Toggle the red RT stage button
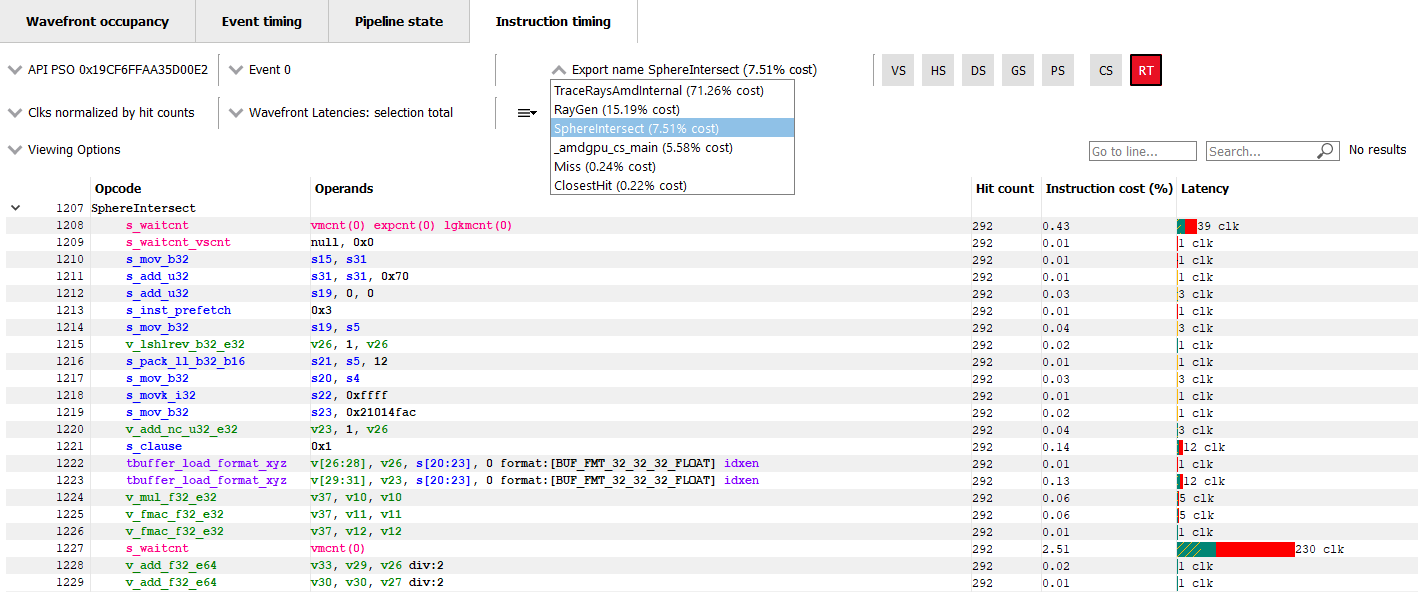 [1146, 70]
